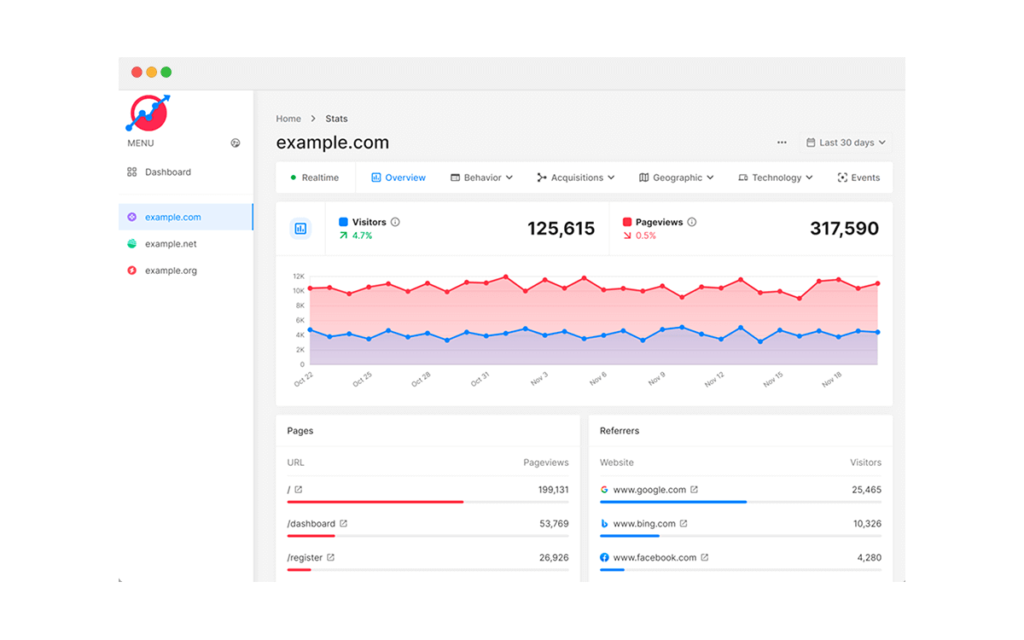This screenshot has width=1024, height=640.
Task: Click the 25,465 visitors value
Action: (x=866, y=489)
